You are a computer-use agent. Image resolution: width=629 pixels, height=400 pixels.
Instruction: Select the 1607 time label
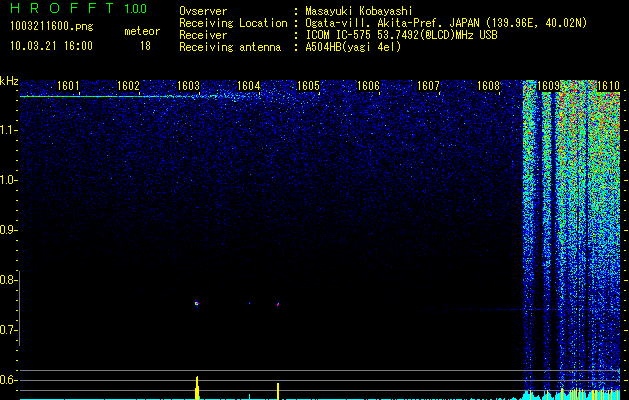(428, 87)
